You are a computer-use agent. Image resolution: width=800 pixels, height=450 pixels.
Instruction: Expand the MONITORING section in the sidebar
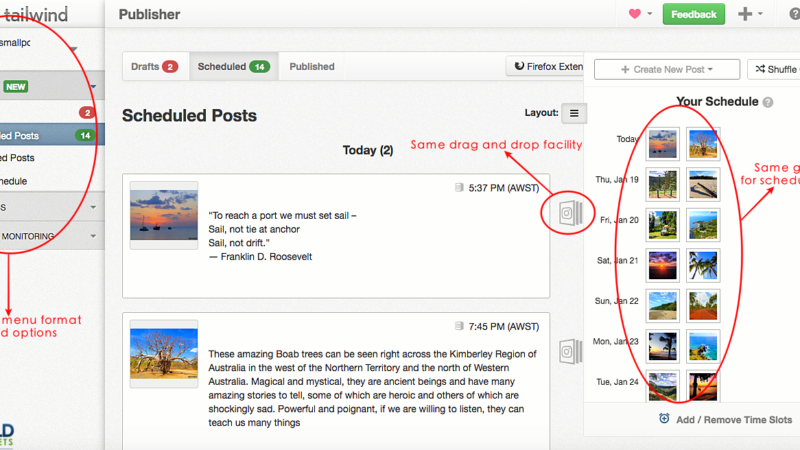[93, 236]
